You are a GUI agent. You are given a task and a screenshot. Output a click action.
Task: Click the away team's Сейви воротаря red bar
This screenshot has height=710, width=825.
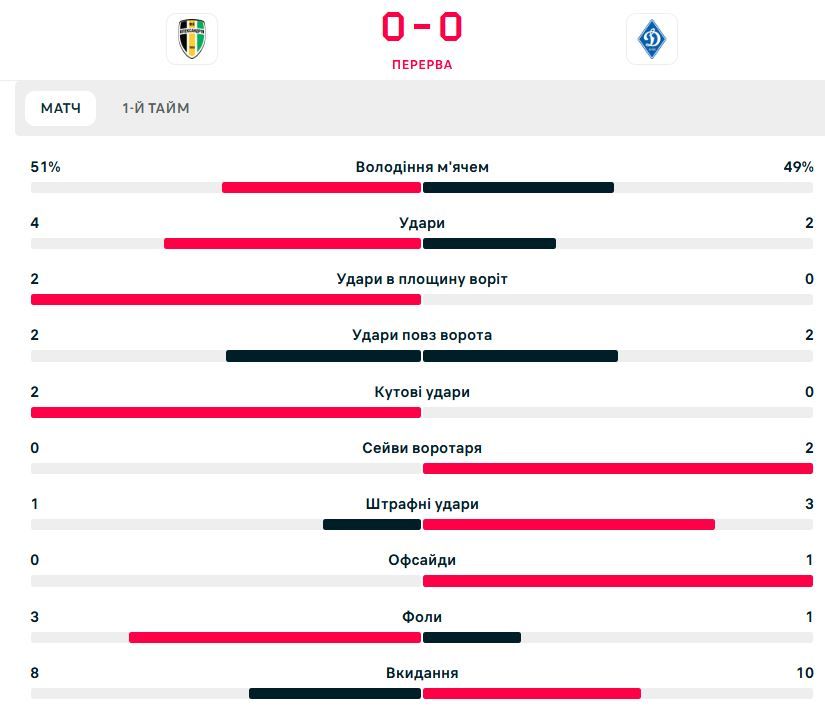pyautogui.click(x=618, y=468)
